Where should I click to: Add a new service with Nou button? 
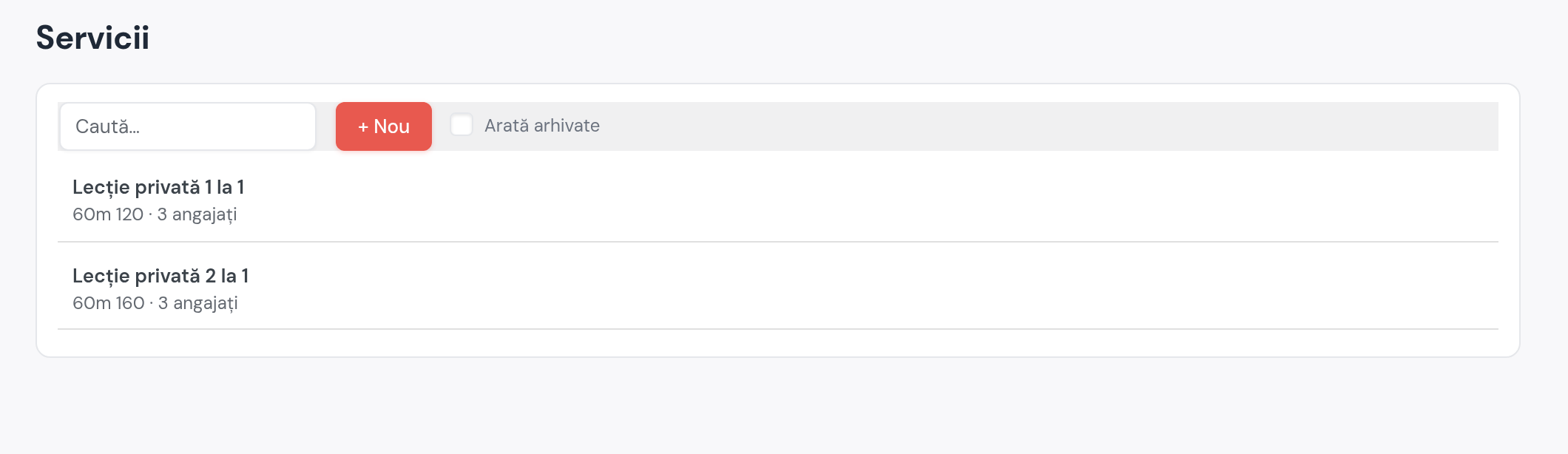[384, 126]
